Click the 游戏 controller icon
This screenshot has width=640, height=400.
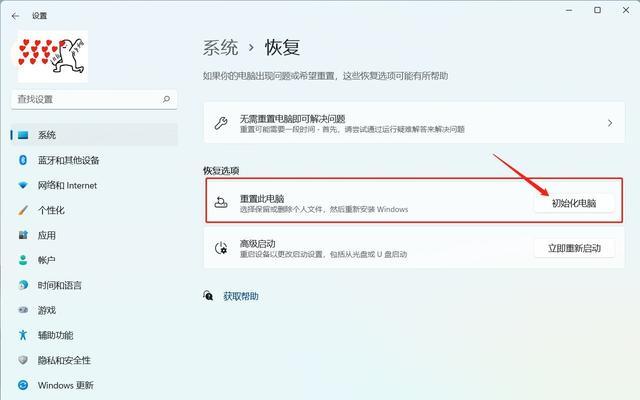[23, 310]
